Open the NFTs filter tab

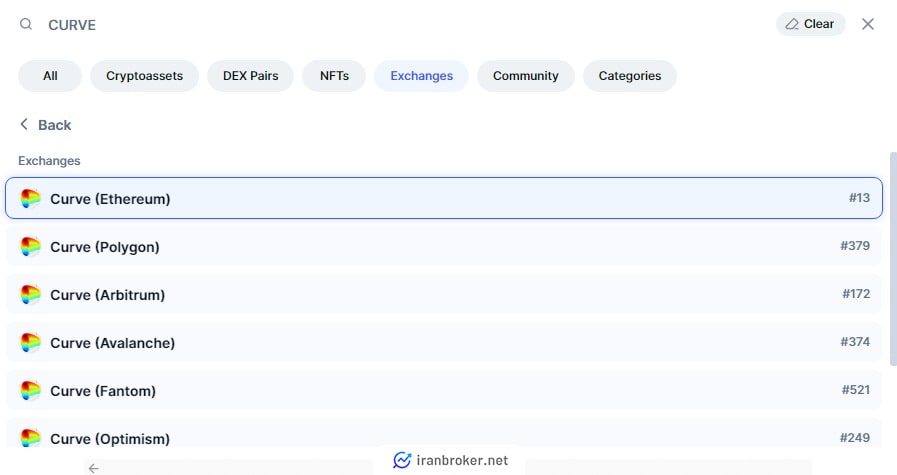[334, 76]
